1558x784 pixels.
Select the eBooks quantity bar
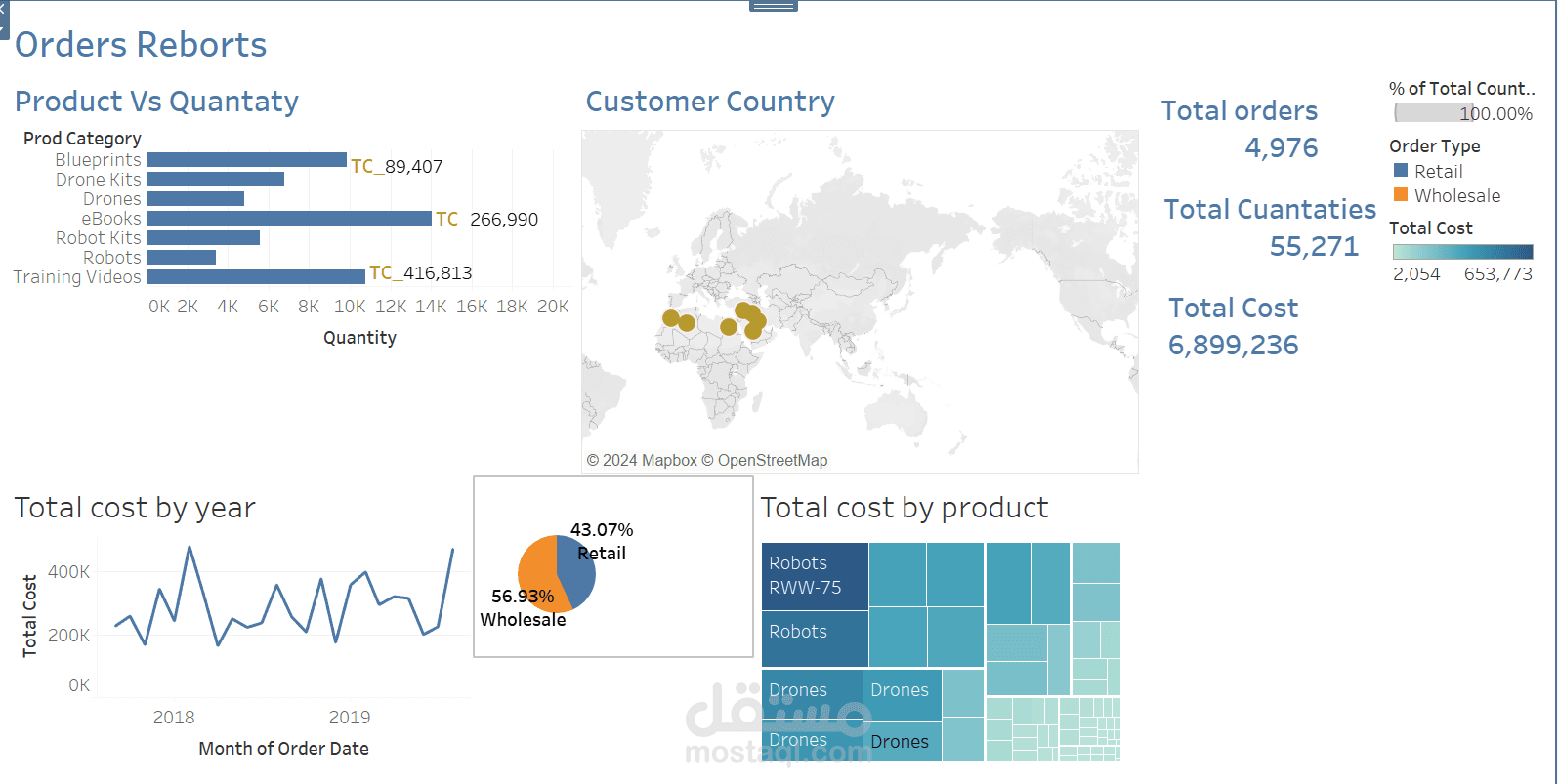point(289,219)
